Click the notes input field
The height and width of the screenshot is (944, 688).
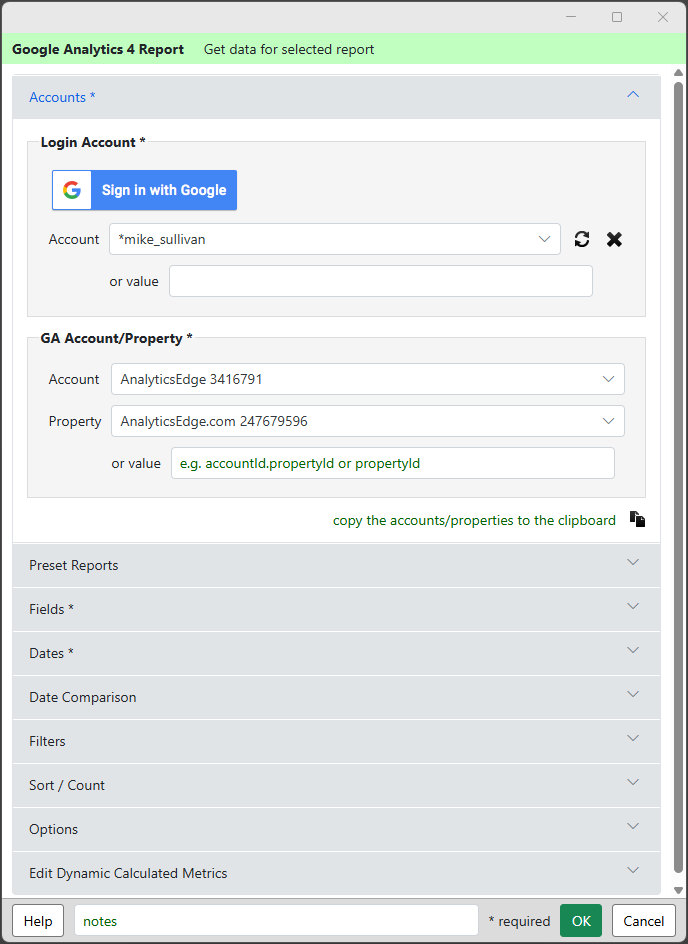[276, 921]
